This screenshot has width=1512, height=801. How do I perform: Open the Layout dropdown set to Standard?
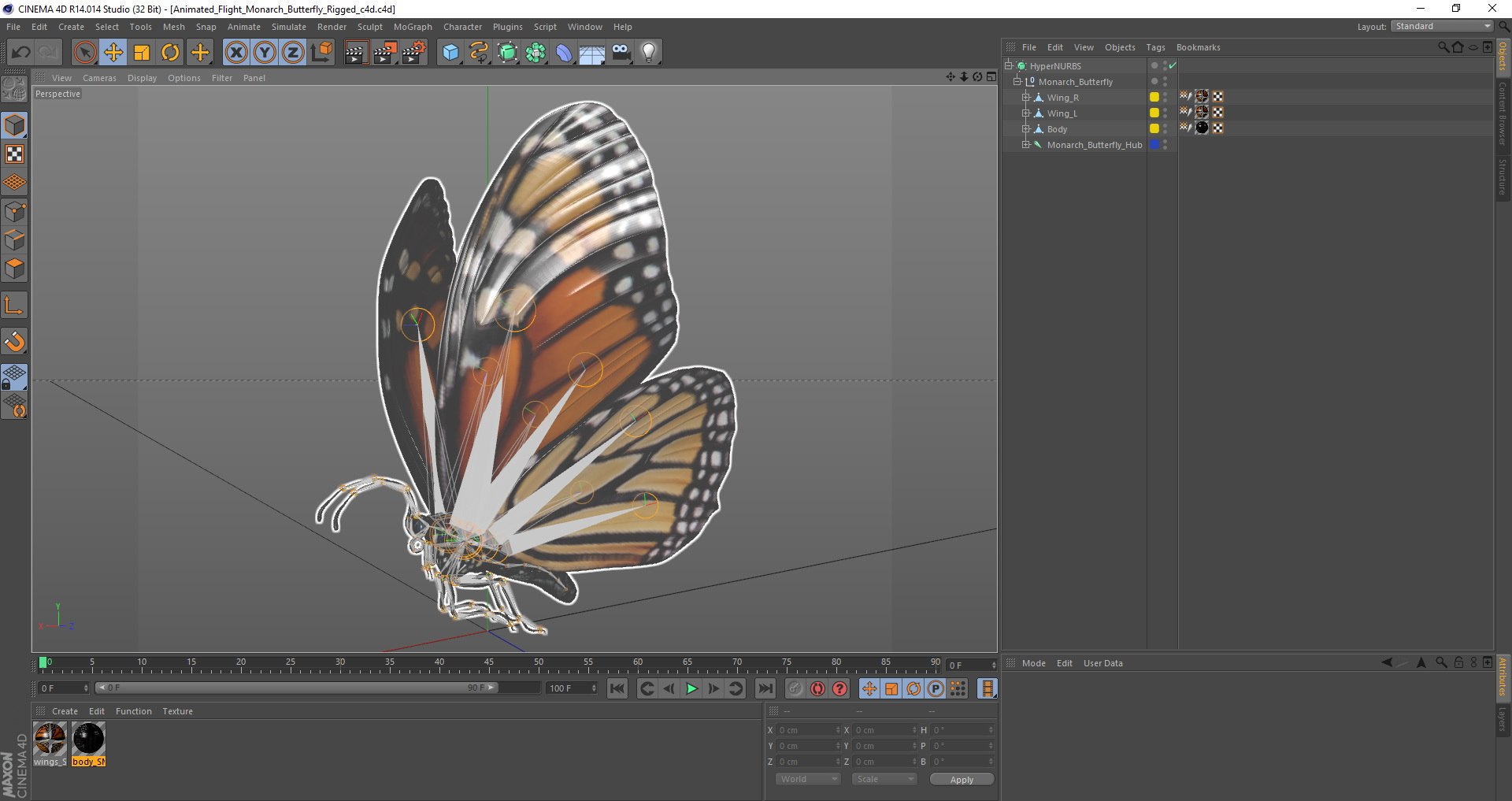(1443, 26)
